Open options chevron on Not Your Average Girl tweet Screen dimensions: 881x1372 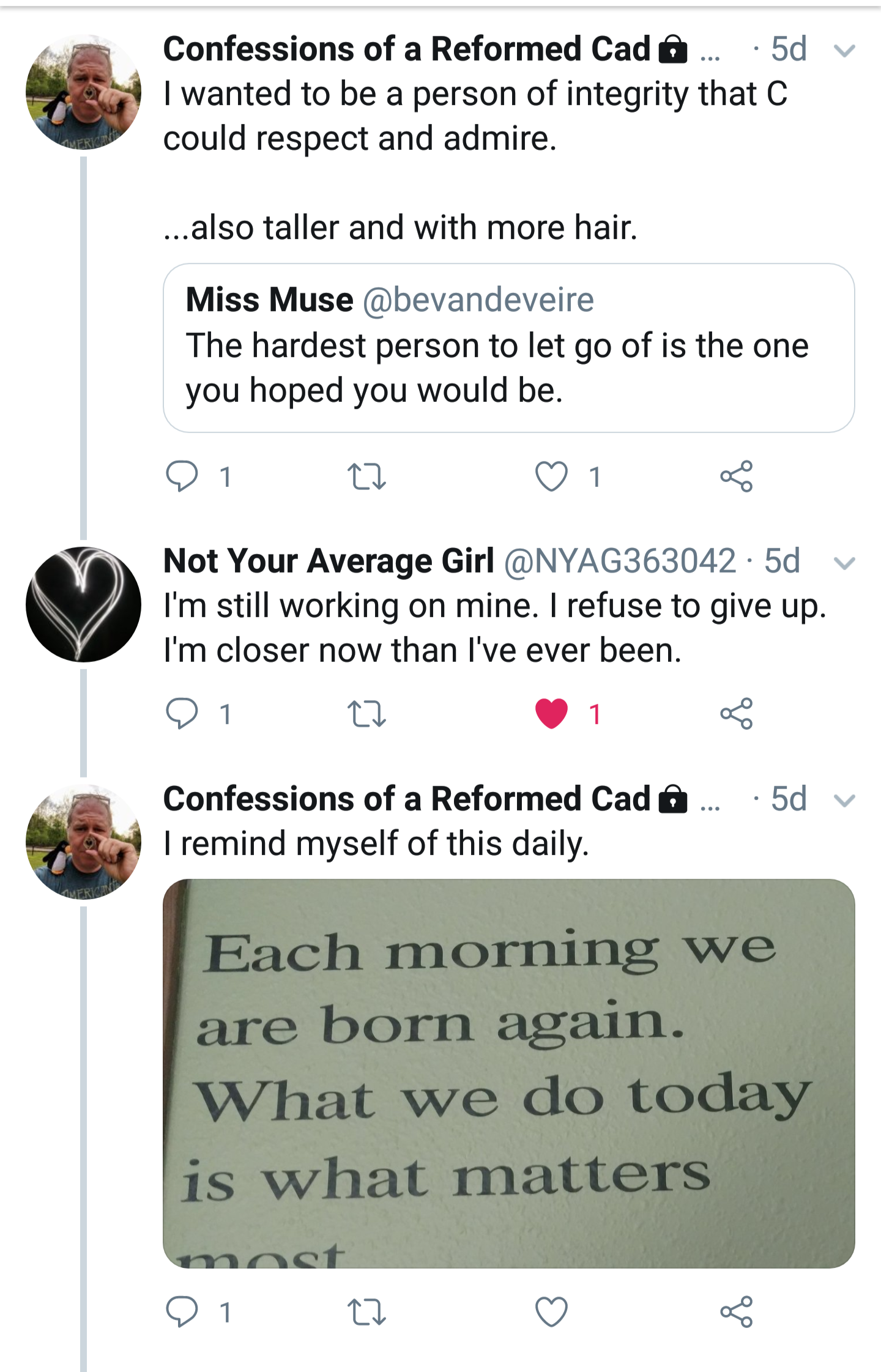pos(844,563)
